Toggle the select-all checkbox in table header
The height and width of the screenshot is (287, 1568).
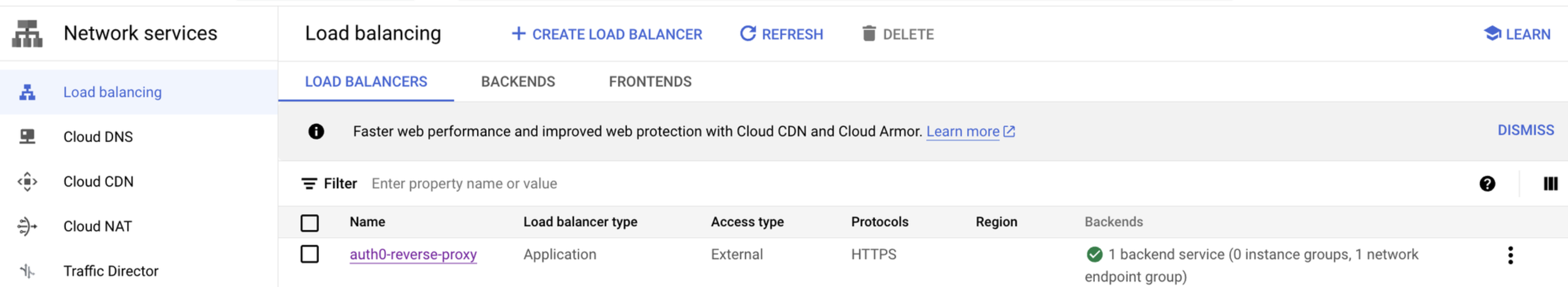click(x=310, y=223)
